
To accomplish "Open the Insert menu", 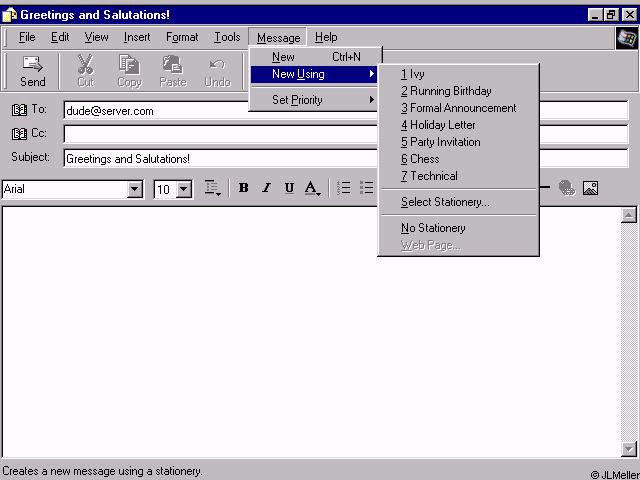I will click(x=137, y=37).
